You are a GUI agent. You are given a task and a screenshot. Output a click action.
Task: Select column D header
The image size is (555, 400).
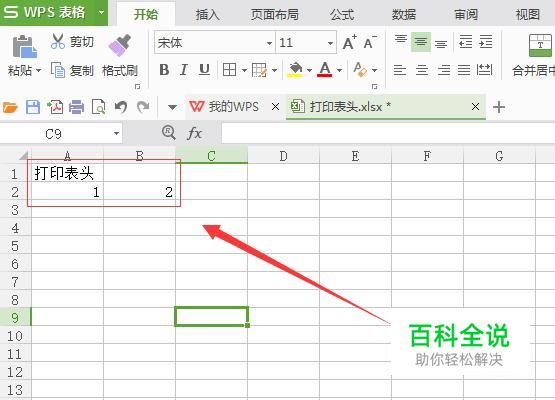pyautogui.click(x=284, y=156)
